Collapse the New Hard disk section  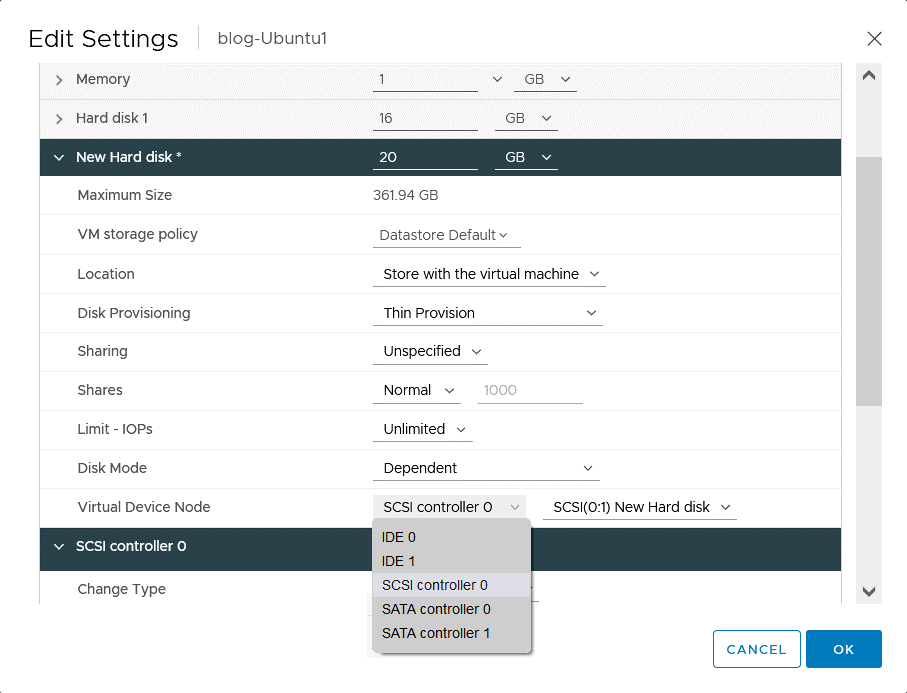(x=58, y=157)
